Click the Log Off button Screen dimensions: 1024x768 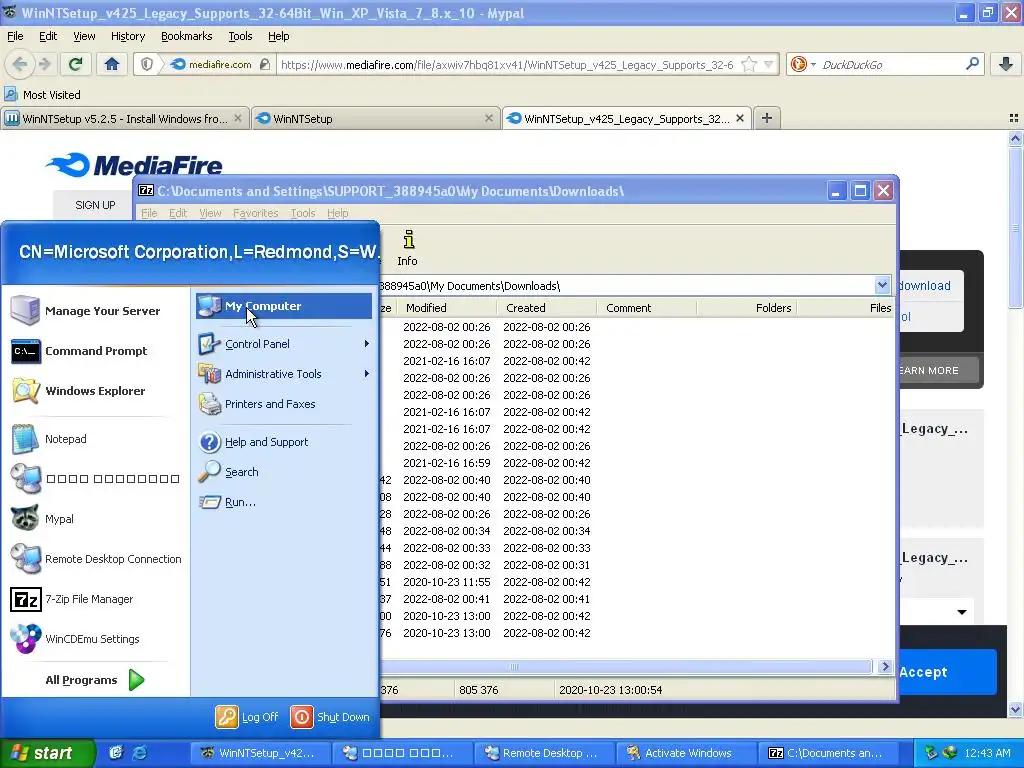point(248,716)
